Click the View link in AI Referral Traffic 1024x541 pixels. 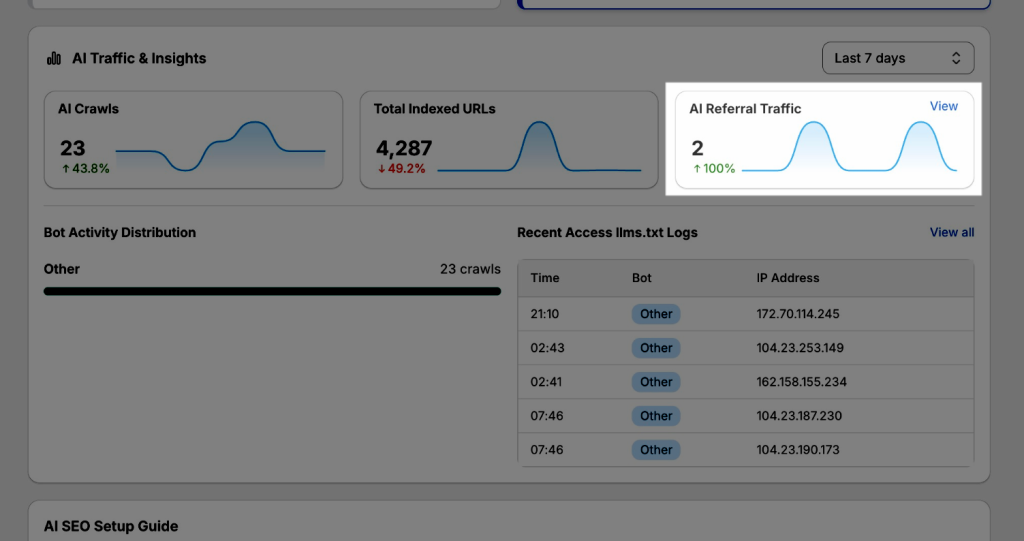[943, 106]
